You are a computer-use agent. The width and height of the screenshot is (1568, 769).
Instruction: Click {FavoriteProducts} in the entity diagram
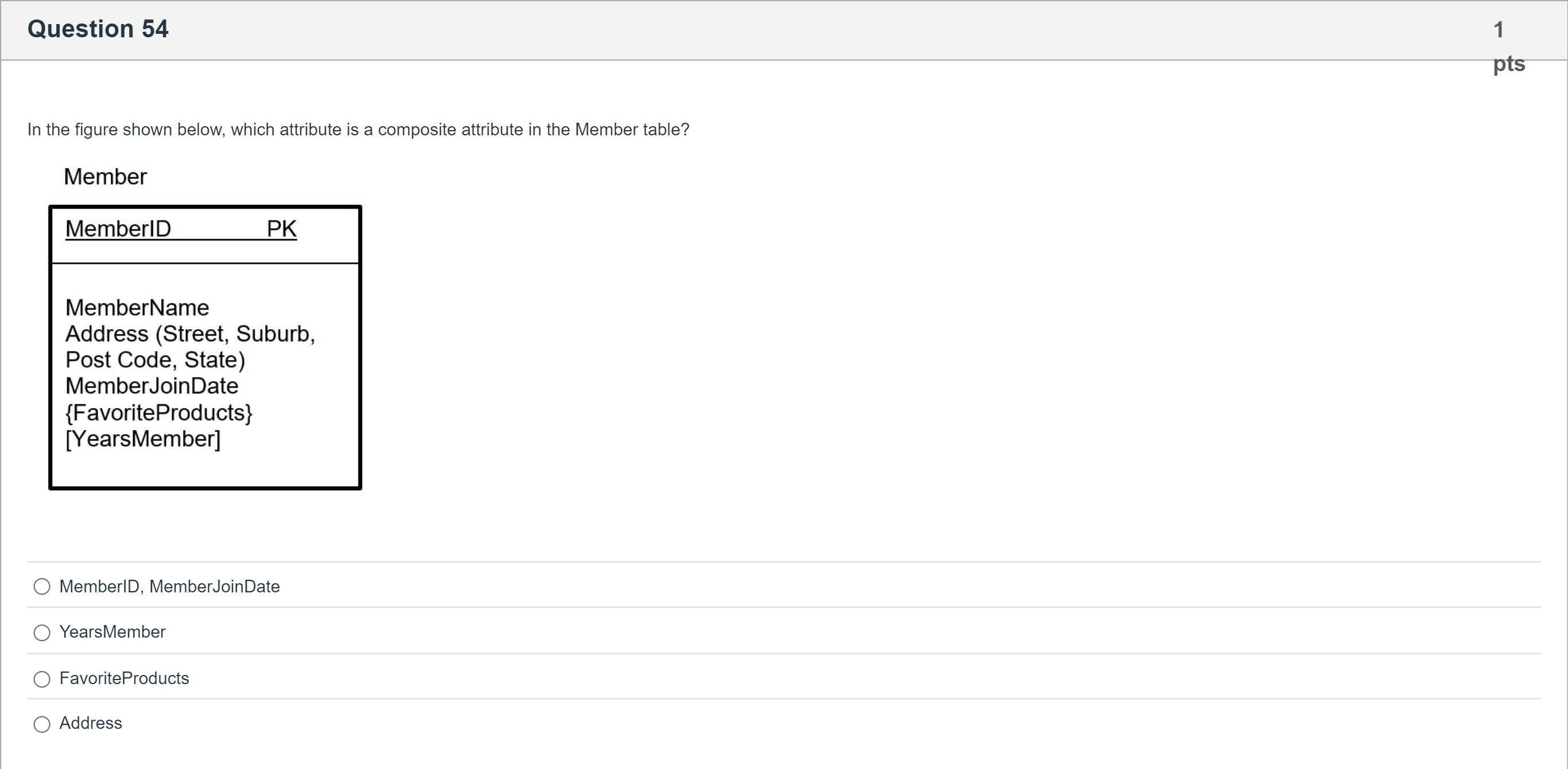[158, 413]
